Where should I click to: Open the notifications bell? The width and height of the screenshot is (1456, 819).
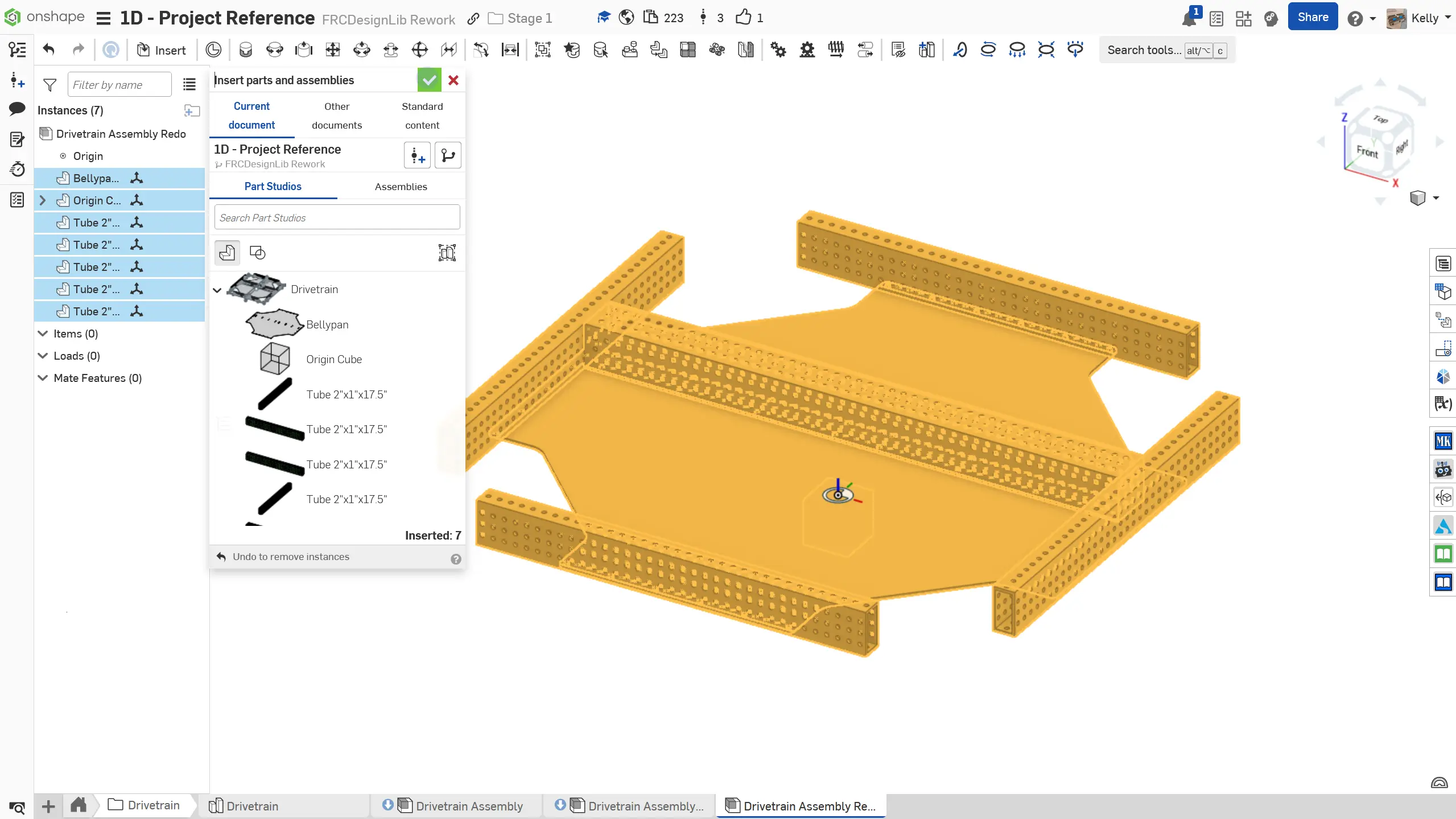point(1189,19)
